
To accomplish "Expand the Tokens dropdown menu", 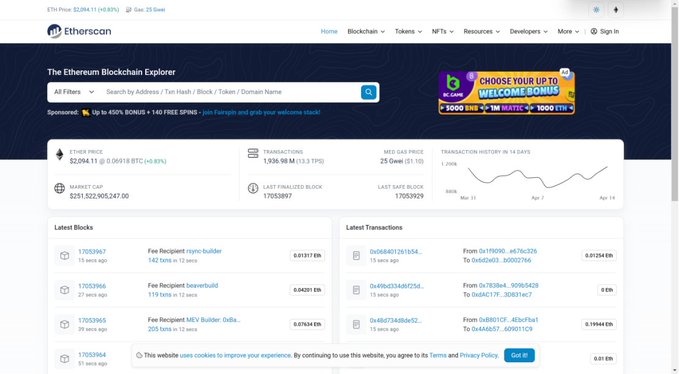I will (x=408, y=31).
